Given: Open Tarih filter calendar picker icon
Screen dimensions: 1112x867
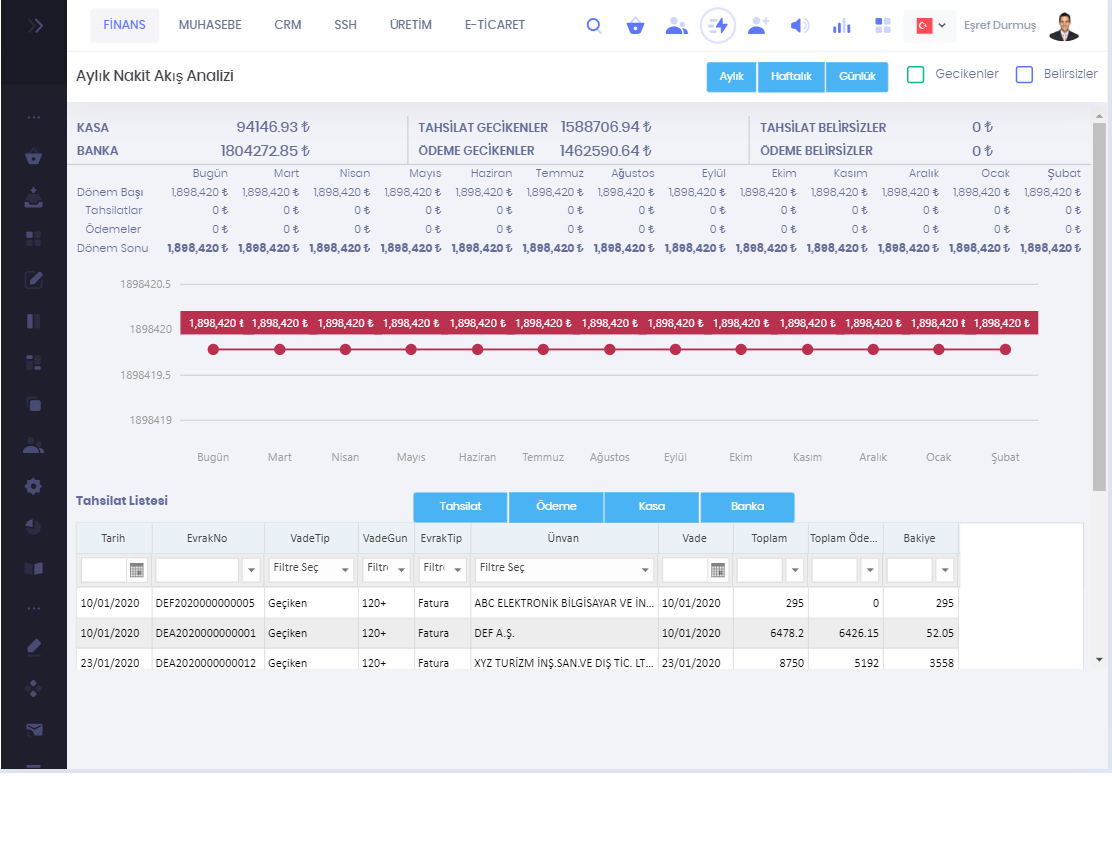Looking at the screenshot, I should pyautogui.click(x=137, y=570).
